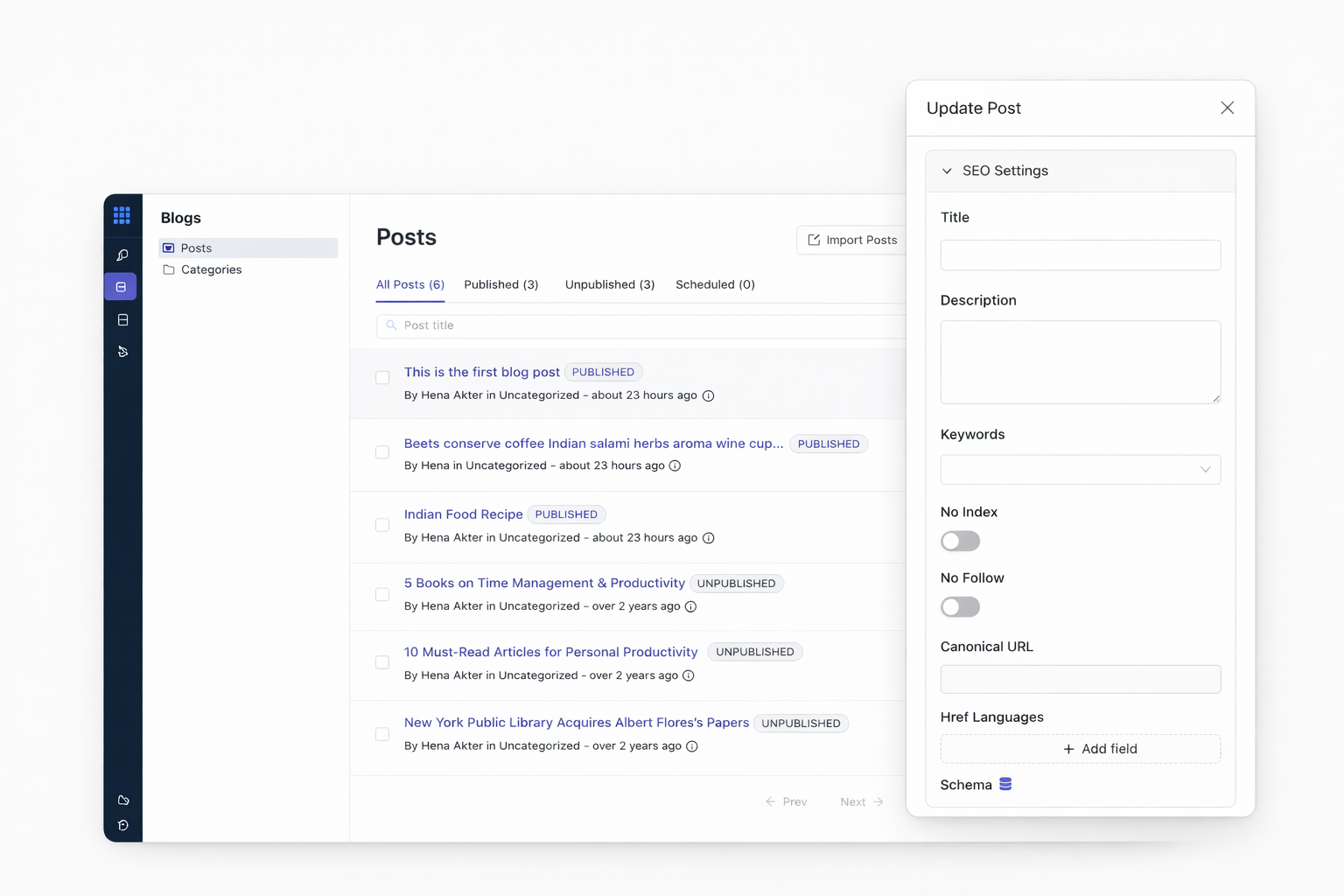The width and height of the screenshot is (1344, 896).
Task: Click the Schema database icon
Action: click(1005, 784)
